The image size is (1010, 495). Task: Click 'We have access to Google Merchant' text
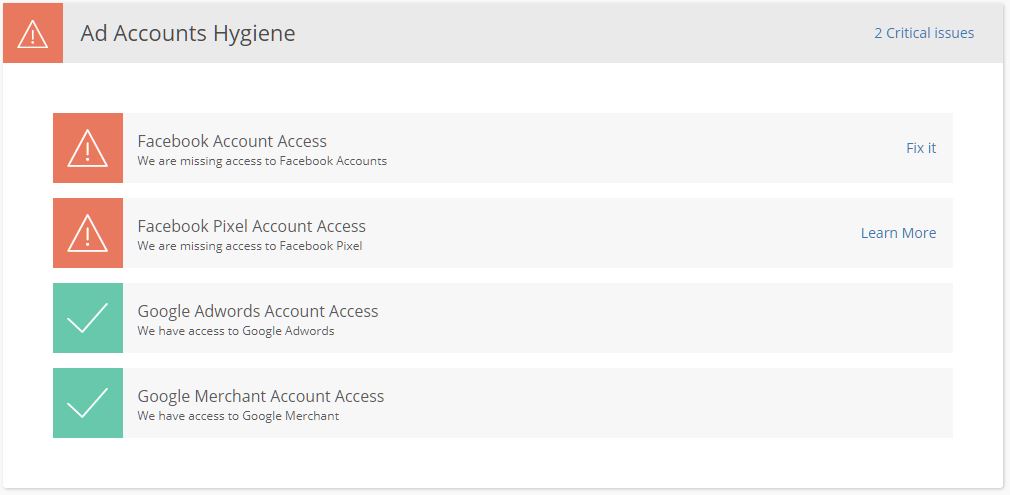(x=238, y=416)
